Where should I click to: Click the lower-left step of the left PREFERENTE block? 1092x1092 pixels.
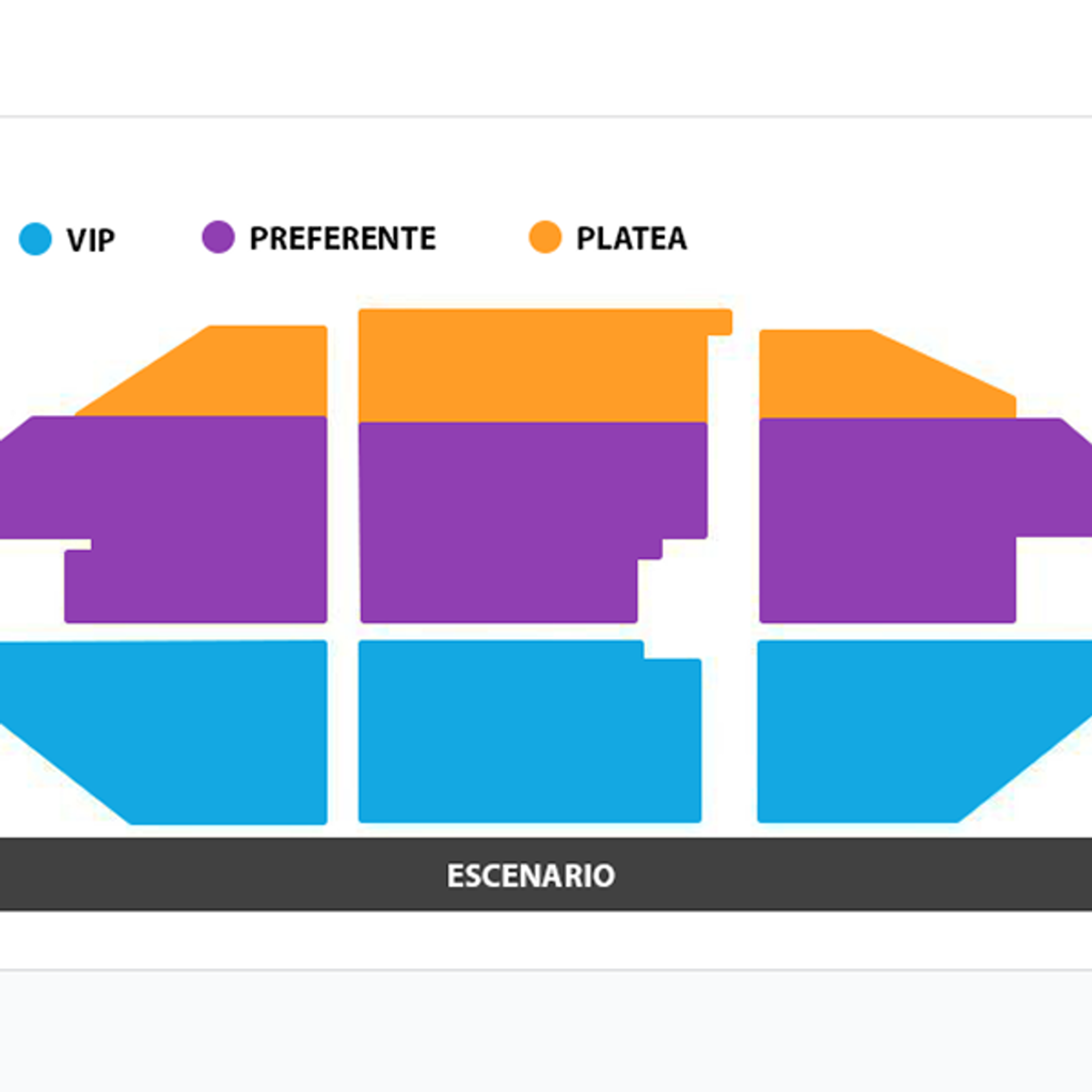click(x=78, y=586)
